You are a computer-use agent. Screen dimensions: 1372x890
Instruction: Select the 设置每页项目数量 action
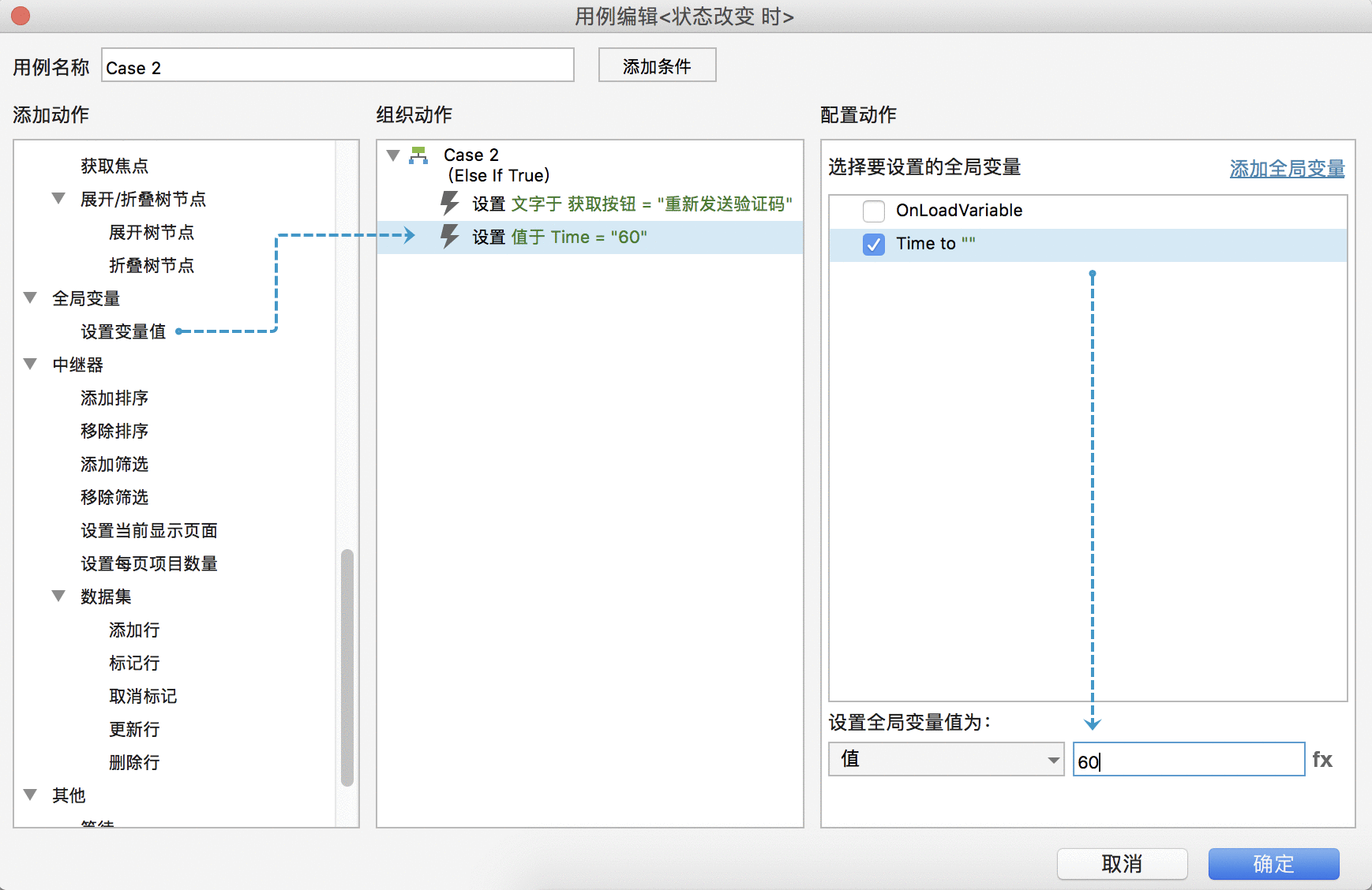tap(149, 563)
